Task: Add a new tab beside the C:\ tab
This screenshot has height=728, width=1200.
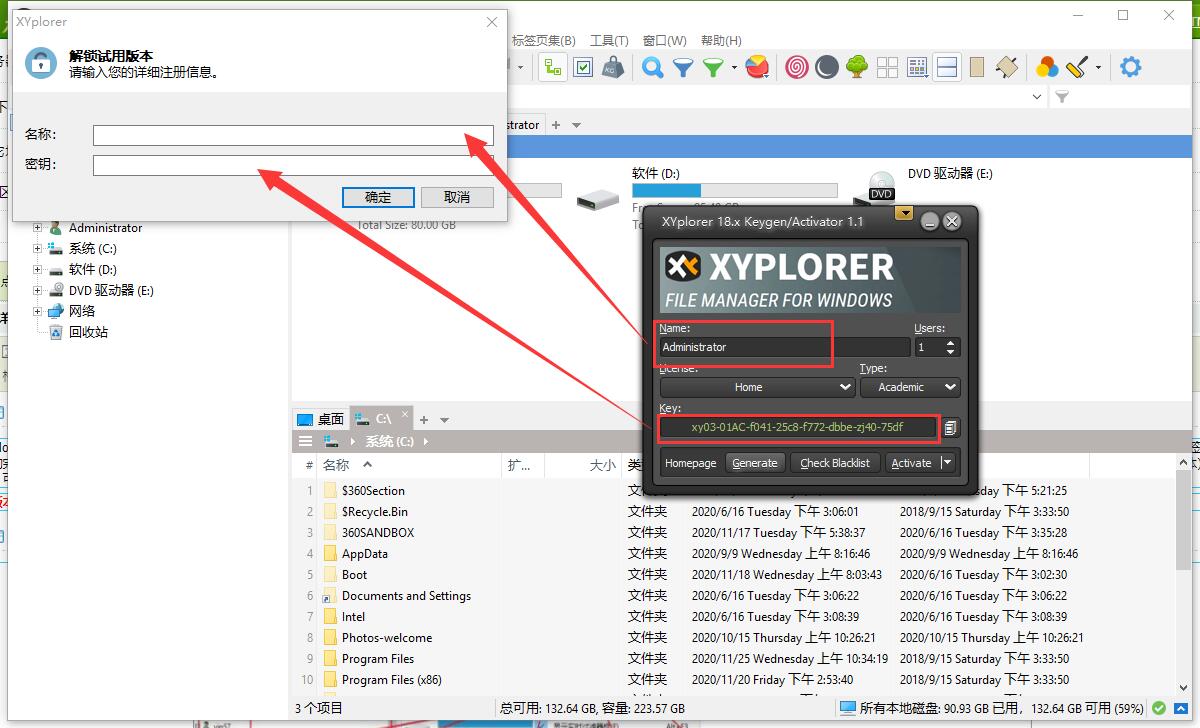Action: tap(424, 420)
